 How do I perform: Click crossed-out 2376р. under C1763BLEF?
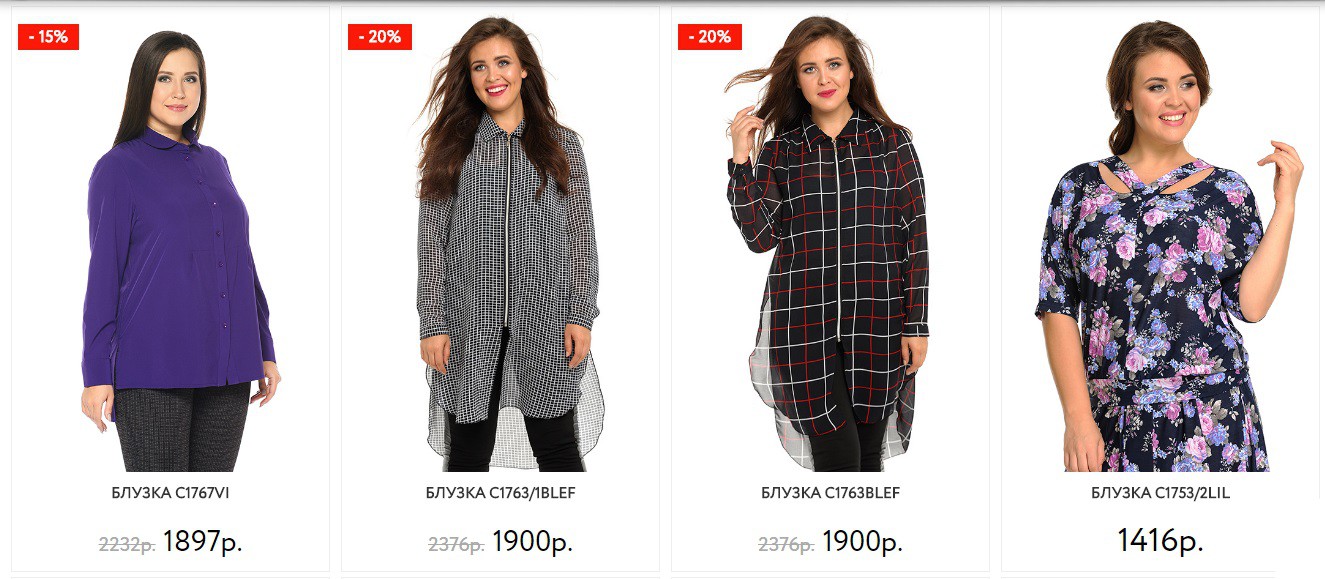[x=787, y=545]
